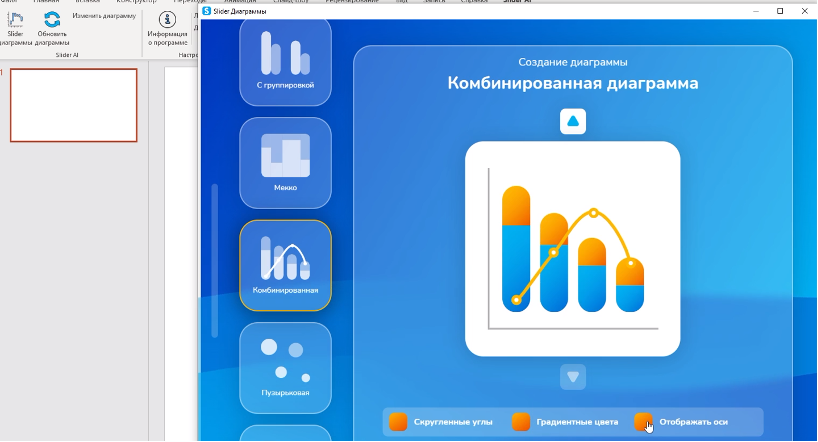
Task: Click Изменить диаграмму in the ribbon
Action: [104, 16]
